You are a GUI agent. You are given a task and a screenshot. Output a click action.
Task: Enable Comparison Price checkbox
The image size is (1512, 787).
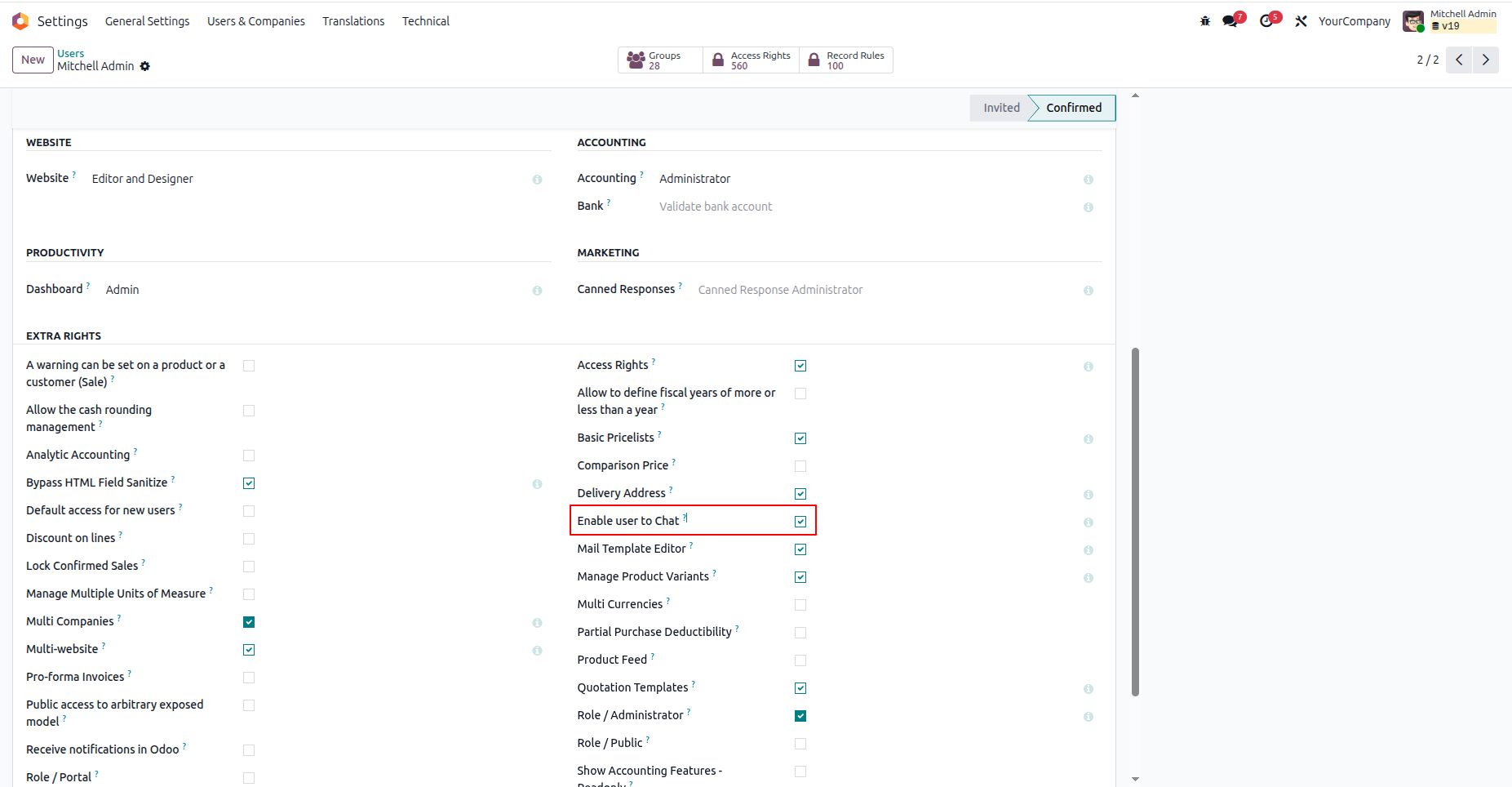pos(800,466)
